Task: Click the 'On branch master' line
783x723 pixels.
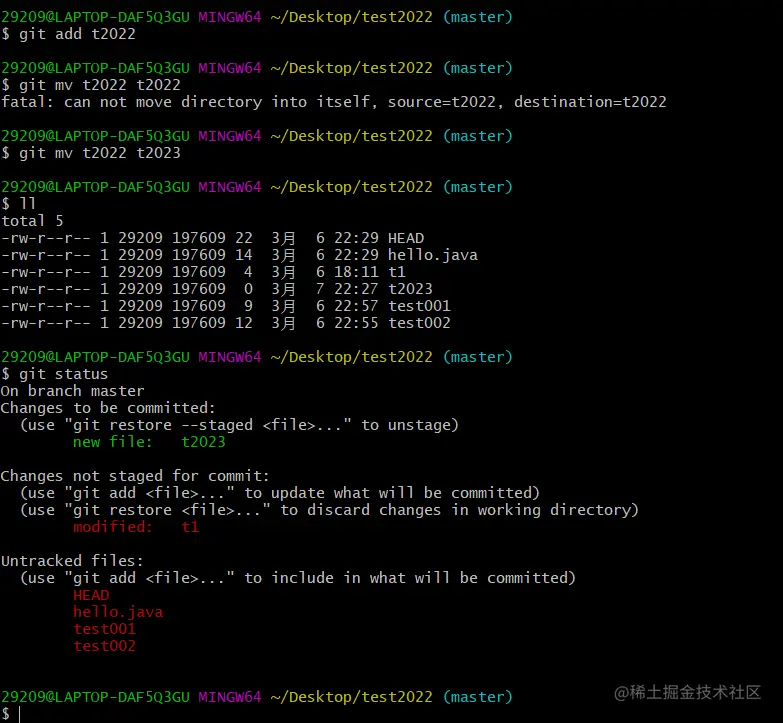Action: (x=72, y=391)
